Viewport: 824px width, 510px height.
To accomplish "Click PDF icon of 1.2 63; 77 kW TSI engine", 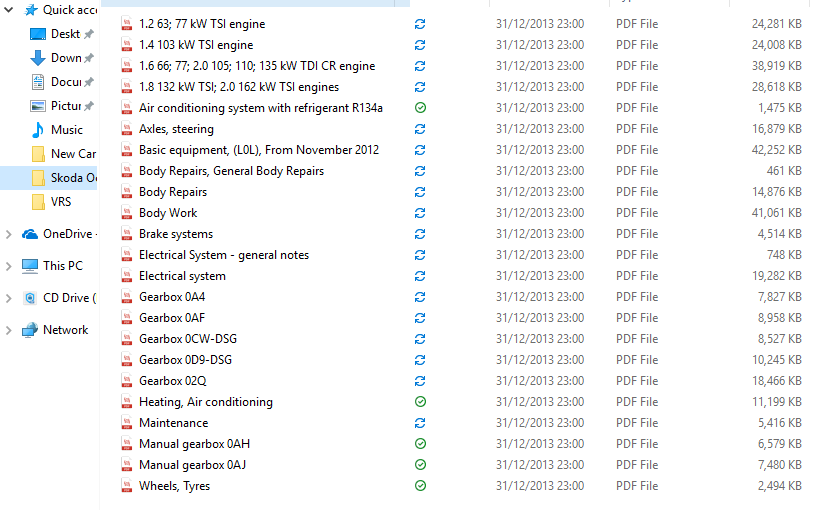I will coord(127,24).
